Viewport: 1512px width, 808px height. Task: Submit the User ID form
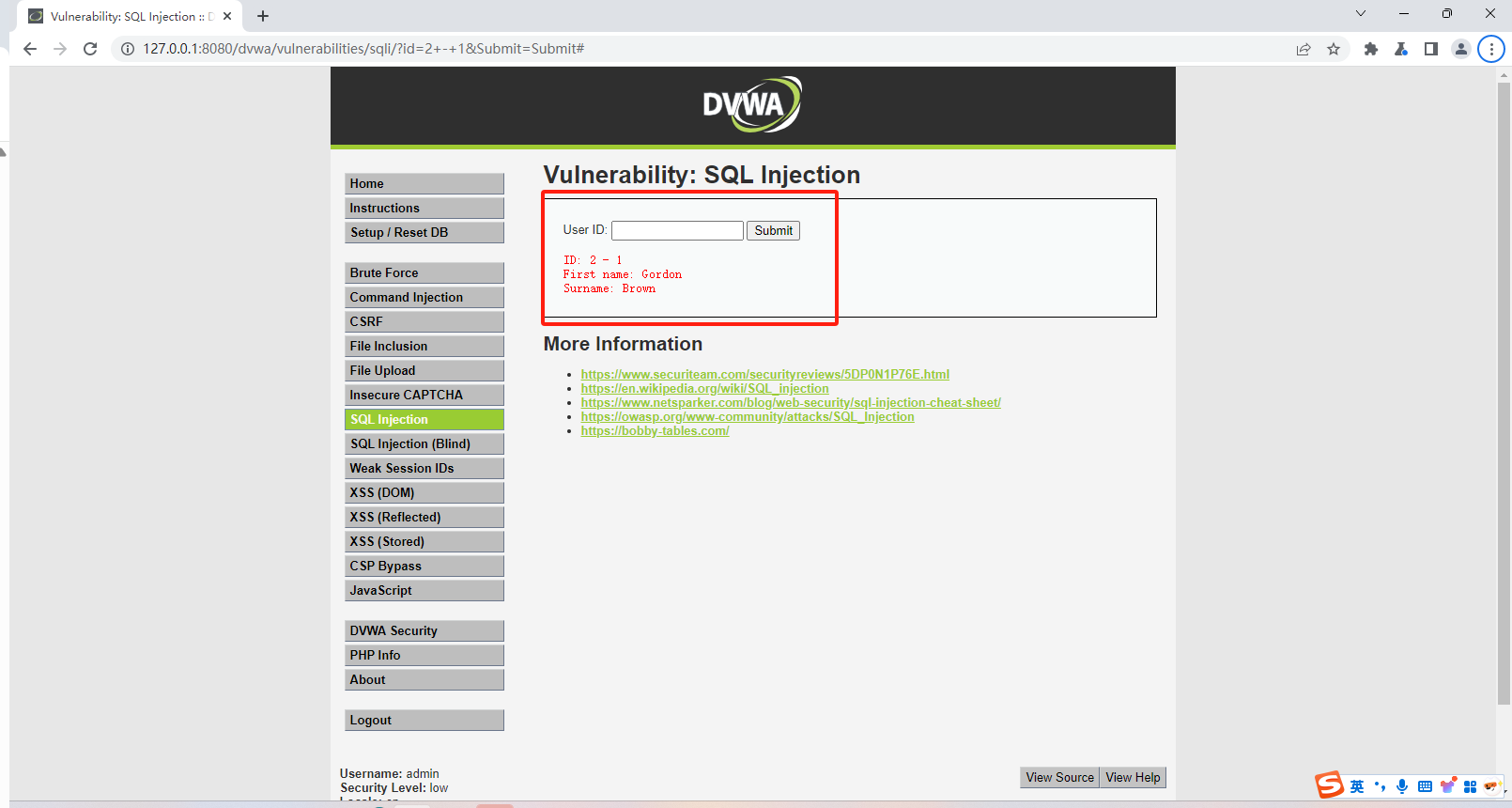point(773,230)
